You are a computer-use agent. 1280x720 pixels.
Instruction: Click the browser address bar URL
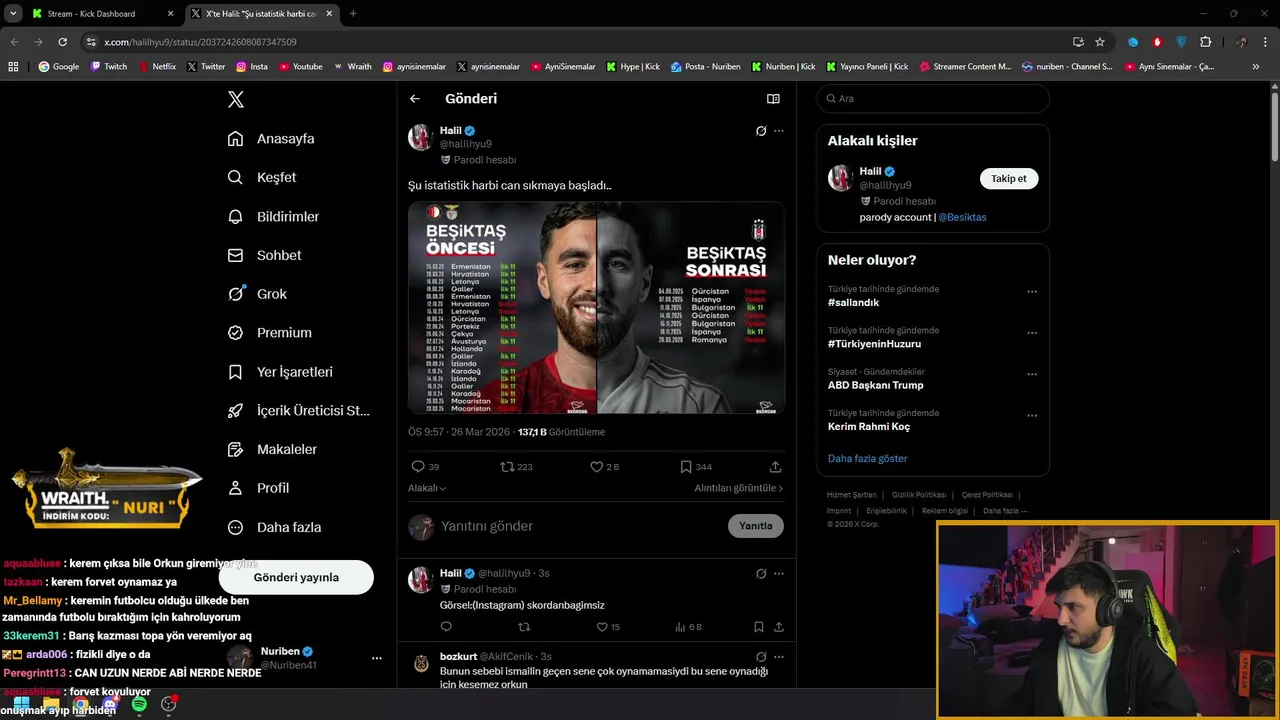click(x=200, y=42)
